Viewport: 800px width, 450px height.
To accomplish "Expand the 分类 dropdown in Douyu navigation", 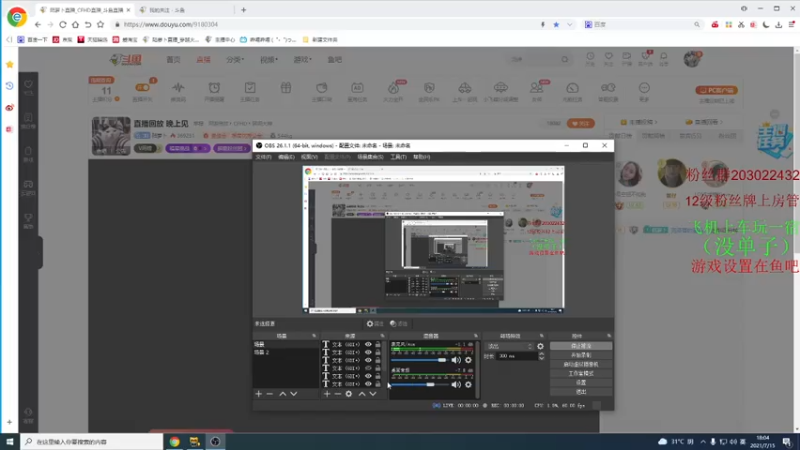I will (x=235, y=60).
